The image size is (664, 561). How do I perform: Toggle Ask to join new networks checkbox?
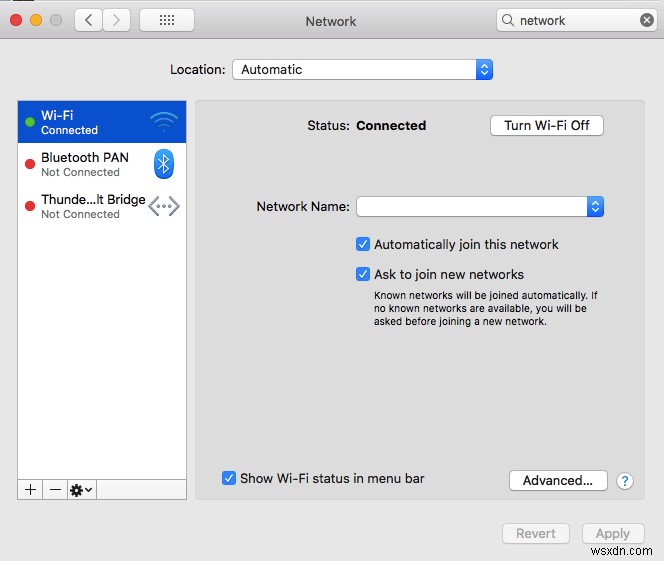(362, 274)
